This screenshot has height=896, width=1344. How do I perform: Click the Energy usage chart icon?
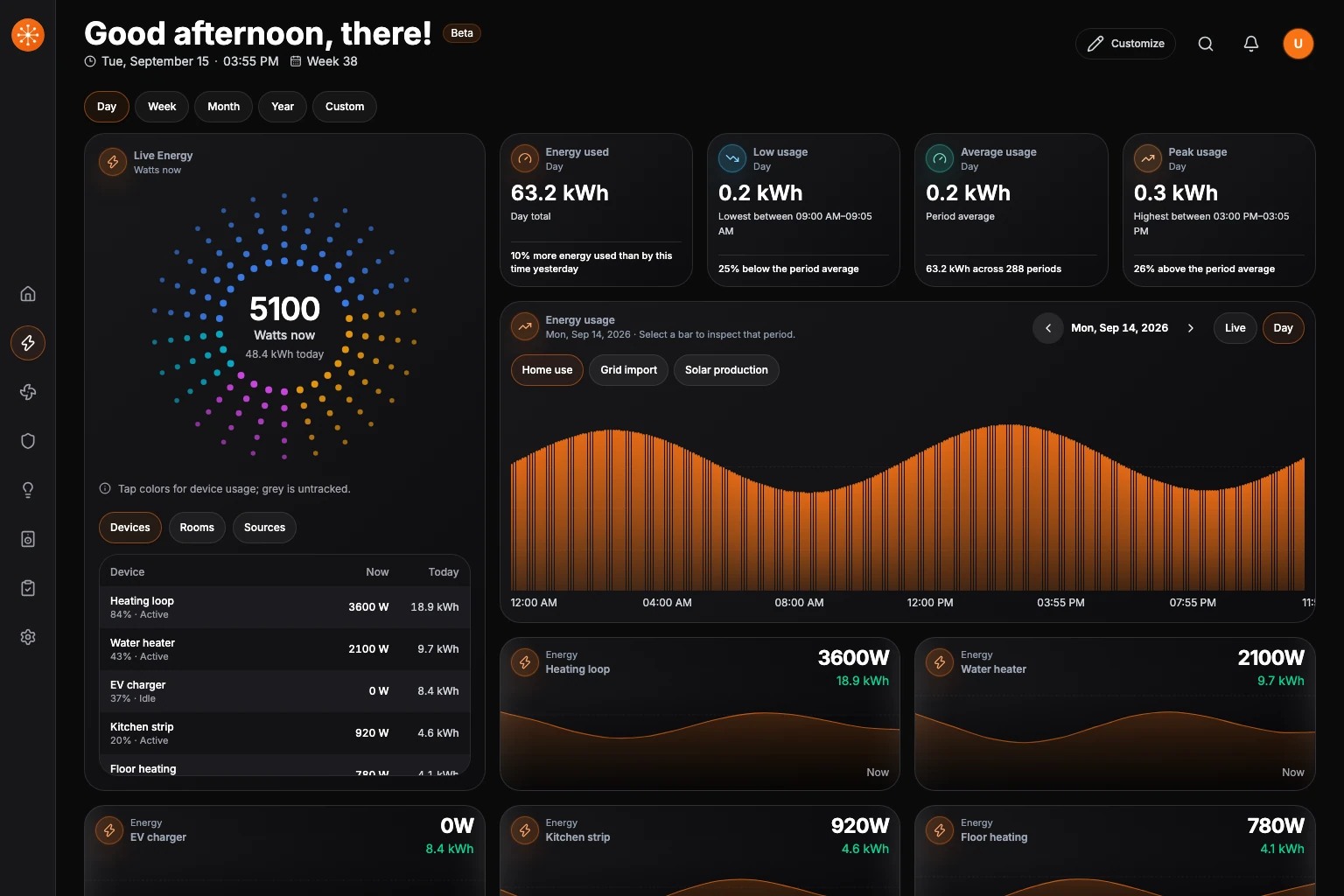tap(525, 326)
